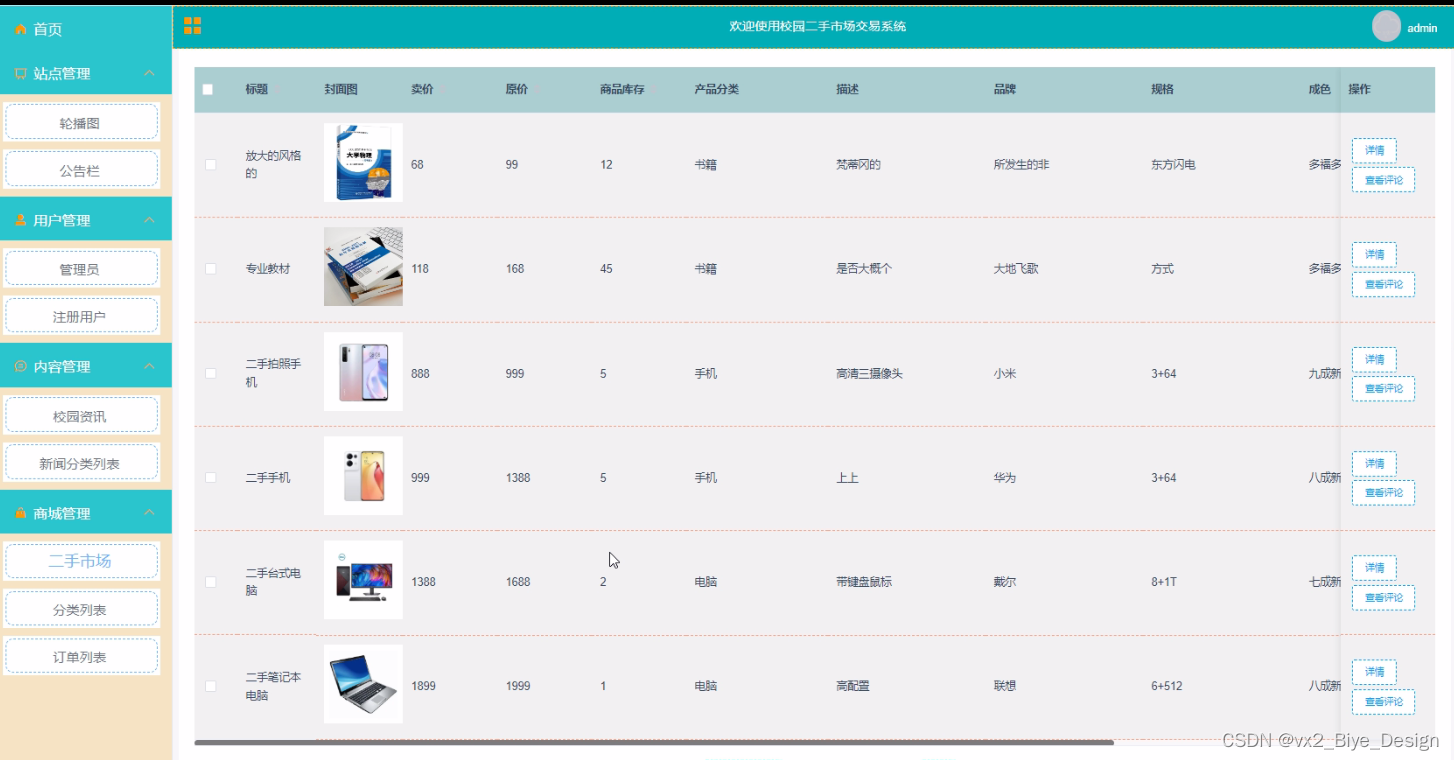
Task: Toggle the orange grid menu icon
Action: pyautogui.click(x=193, y=26)
